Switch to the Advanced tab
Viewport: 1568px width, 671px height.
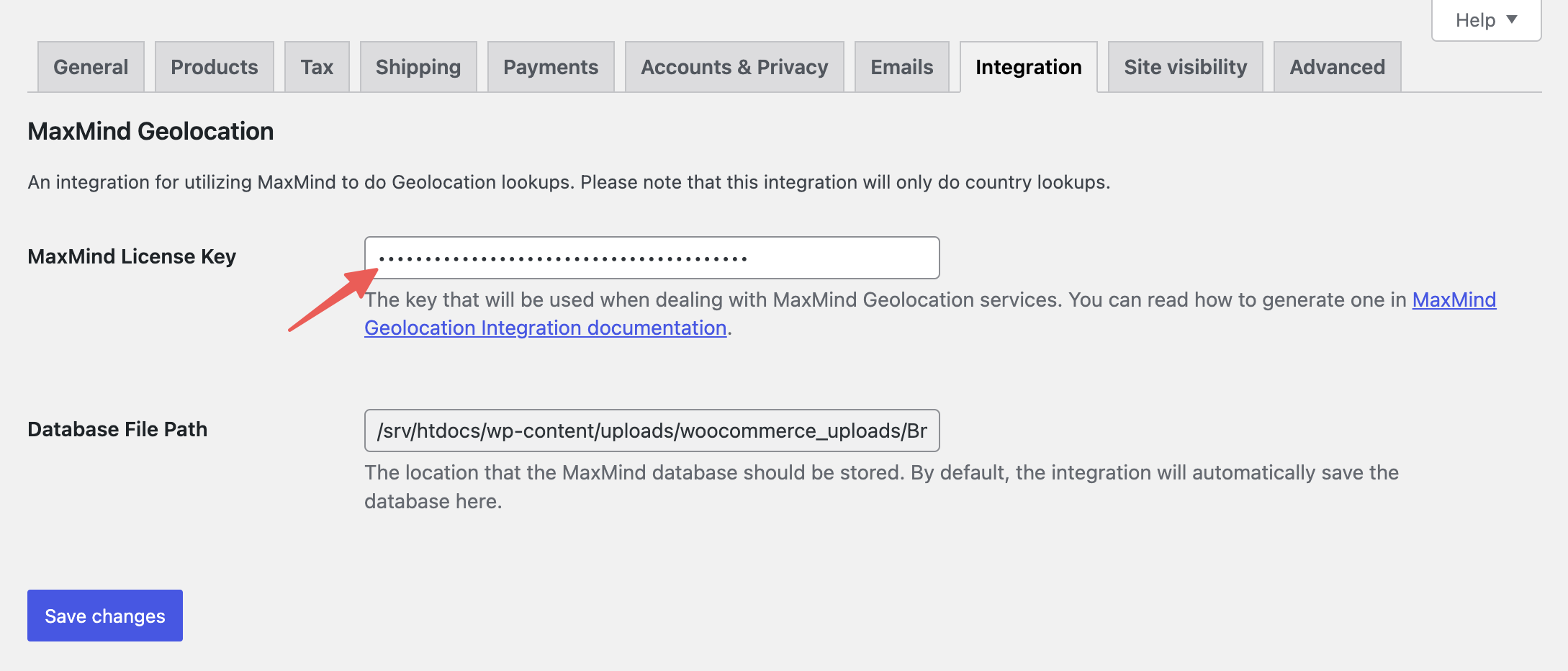(1337, 66)
